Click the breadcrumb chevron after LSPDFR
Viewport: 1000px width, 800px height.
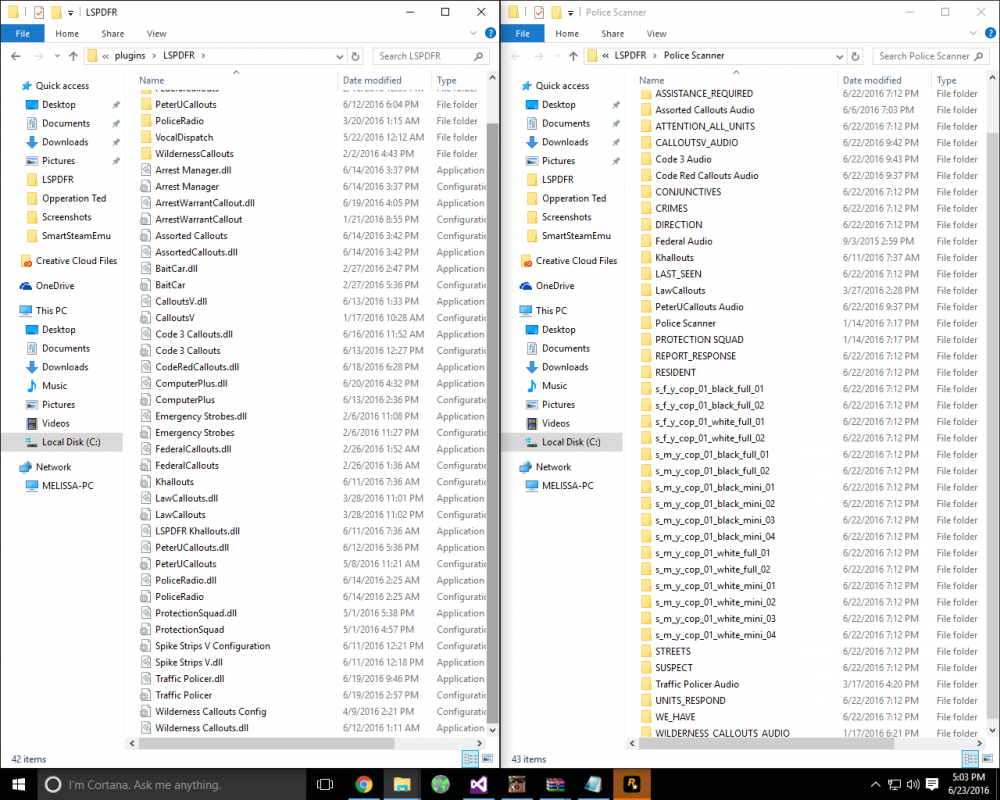(203, 56)
